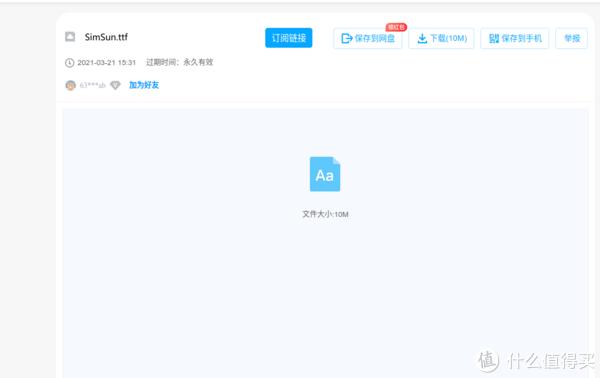
Task: Click the QR code icon for 保存到手机
Action: point(494,38)
